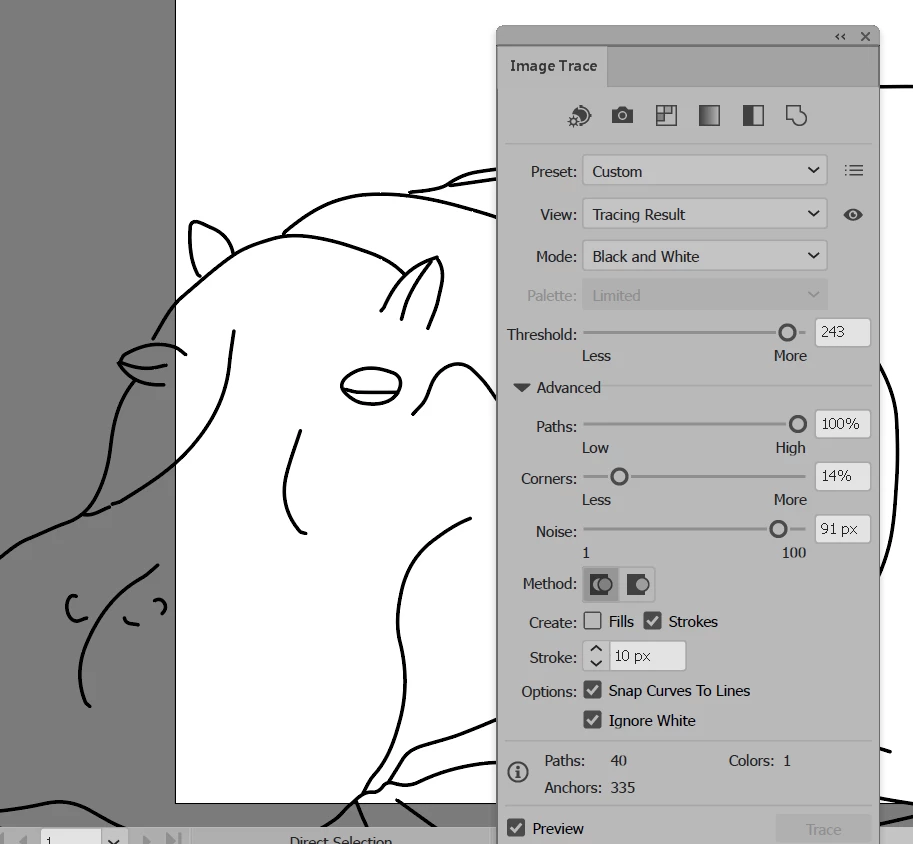Collapse the Image Trace panel with double arrows
Image resolution: width=913 pixels, height=844 pixels.
tap(840, 37)
